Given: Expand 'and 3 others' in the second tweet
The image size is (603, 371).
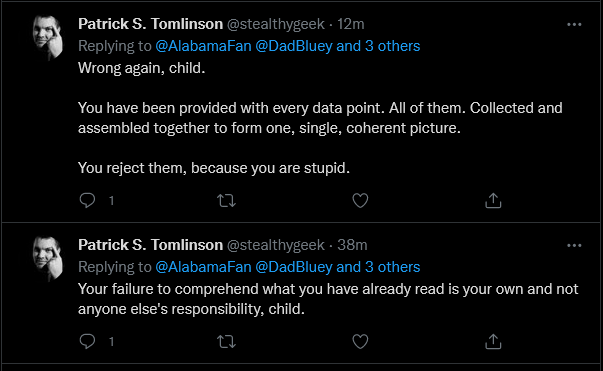Looking at the screenshot, I should [x=378, y=267].
